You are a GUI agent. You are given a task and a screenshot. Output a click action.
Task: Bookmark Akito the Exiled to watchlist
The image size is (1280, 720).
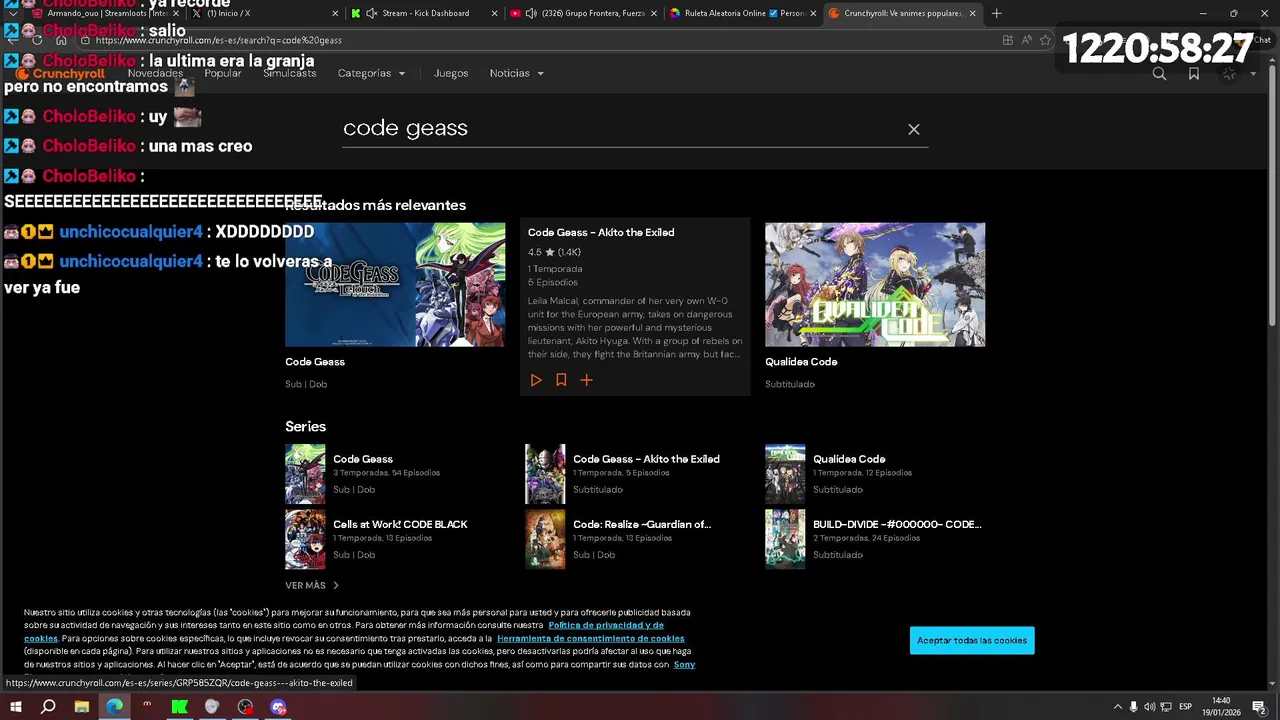[561, 380]
